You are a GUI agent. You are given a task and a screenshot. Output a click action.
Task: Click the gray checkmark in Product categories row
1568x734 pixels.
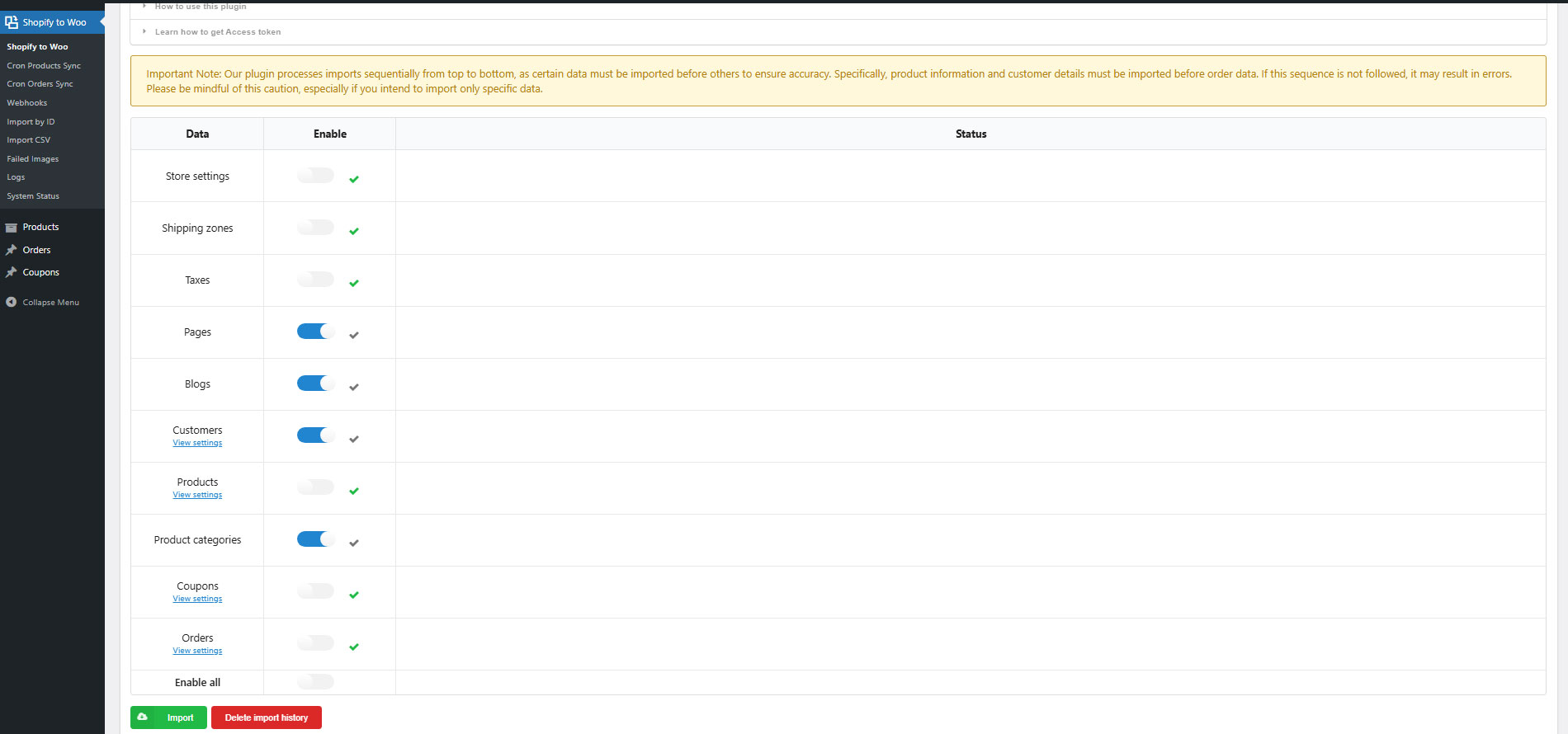(354, 543)
